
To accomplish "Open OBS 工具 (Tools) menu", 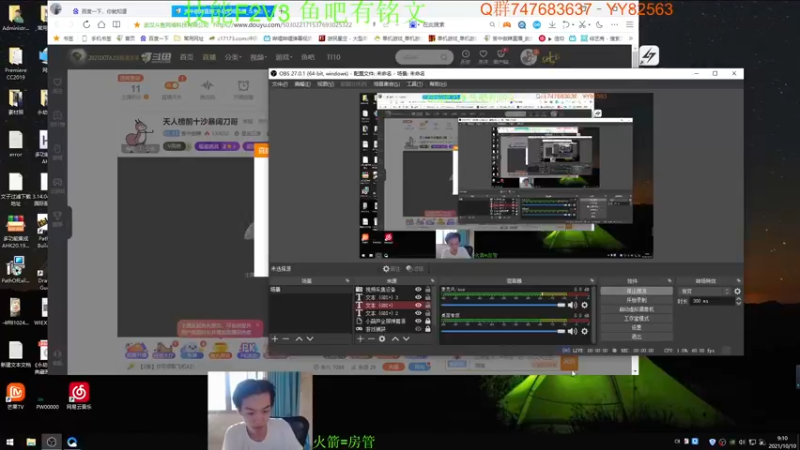I will click(x=414, y=84).
